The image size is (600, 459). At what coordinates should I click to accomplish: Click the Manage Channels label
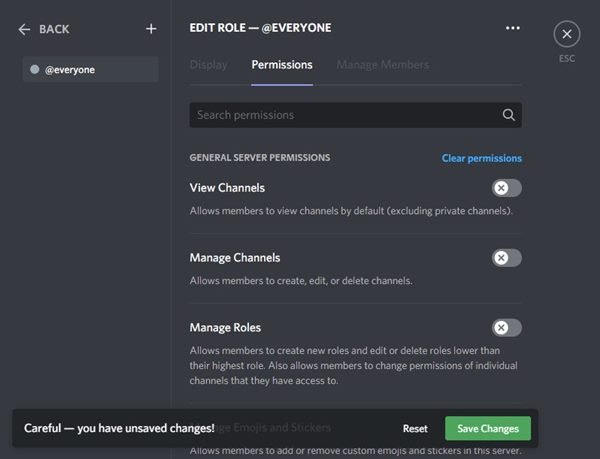tap(235, 258)
